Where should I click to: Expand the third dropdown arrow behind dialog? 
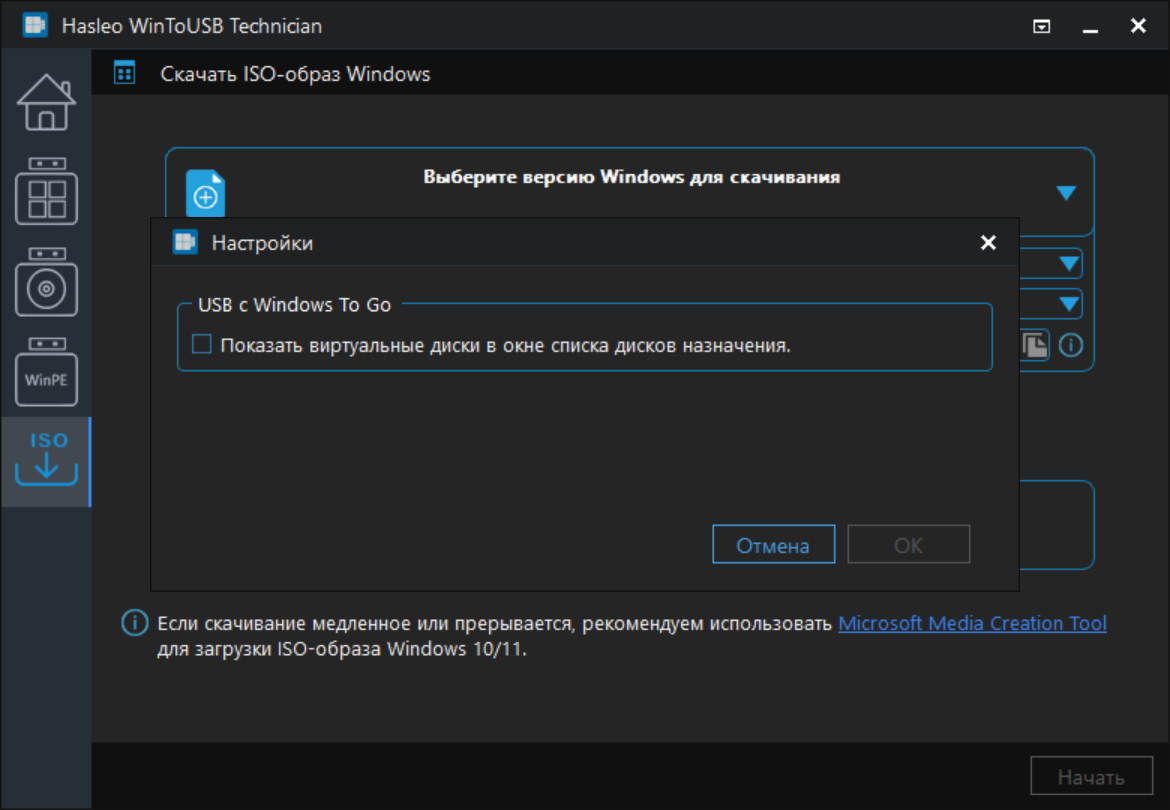pyautogui.click(x=1069, y=304)
